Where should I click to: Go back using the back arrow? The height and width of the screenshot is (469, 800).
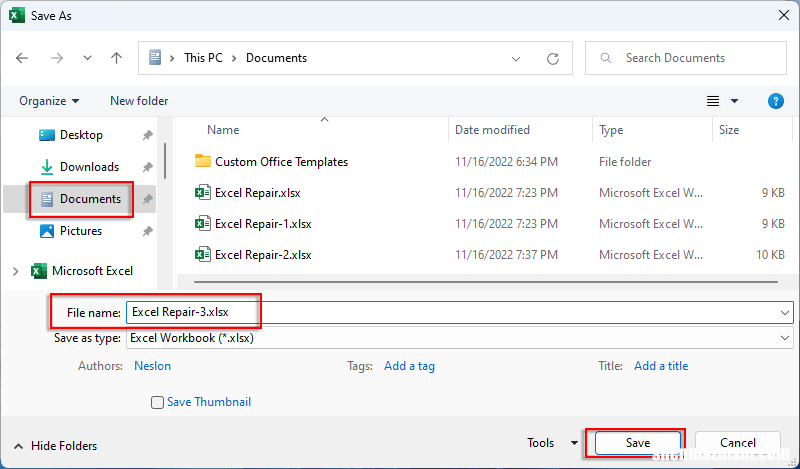22,58
